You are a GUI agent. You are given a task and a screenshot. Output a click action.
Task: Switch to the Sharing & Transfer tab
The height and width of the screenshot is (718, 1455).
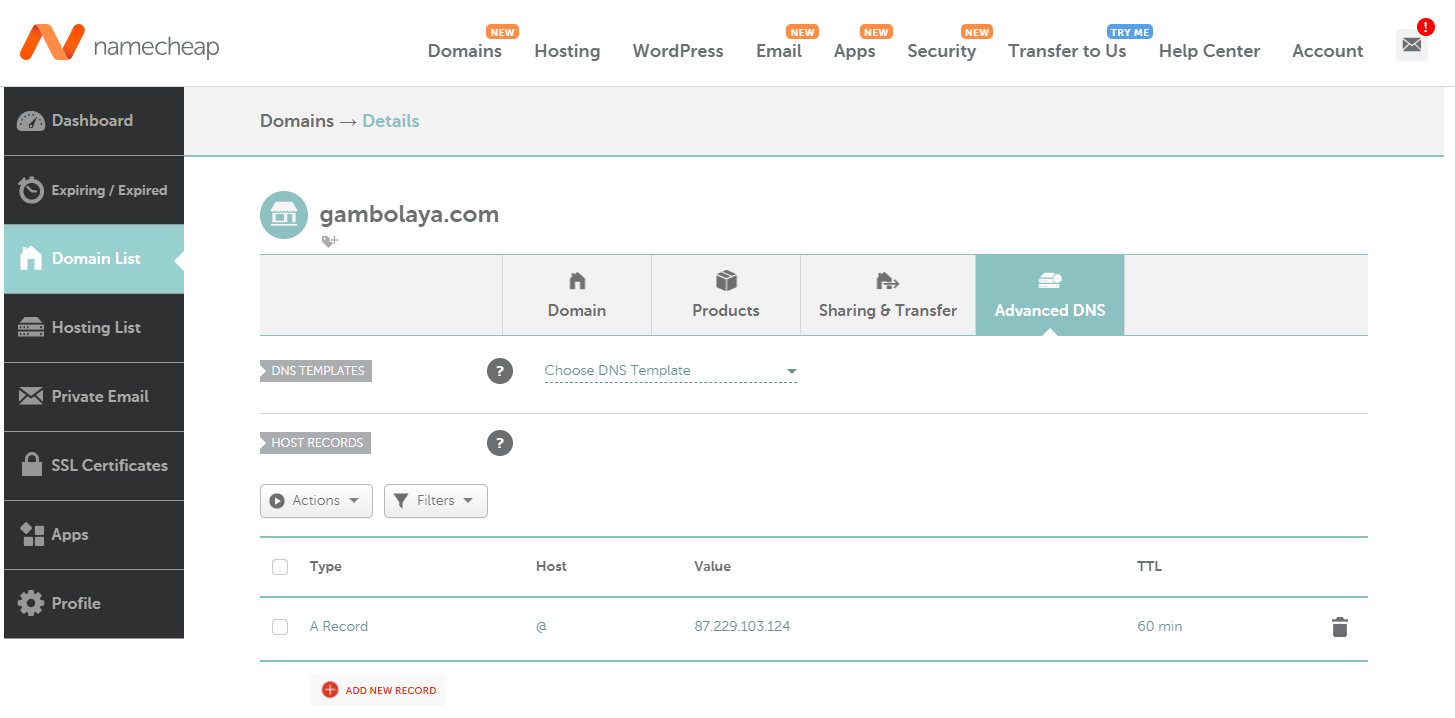[887, 295]
